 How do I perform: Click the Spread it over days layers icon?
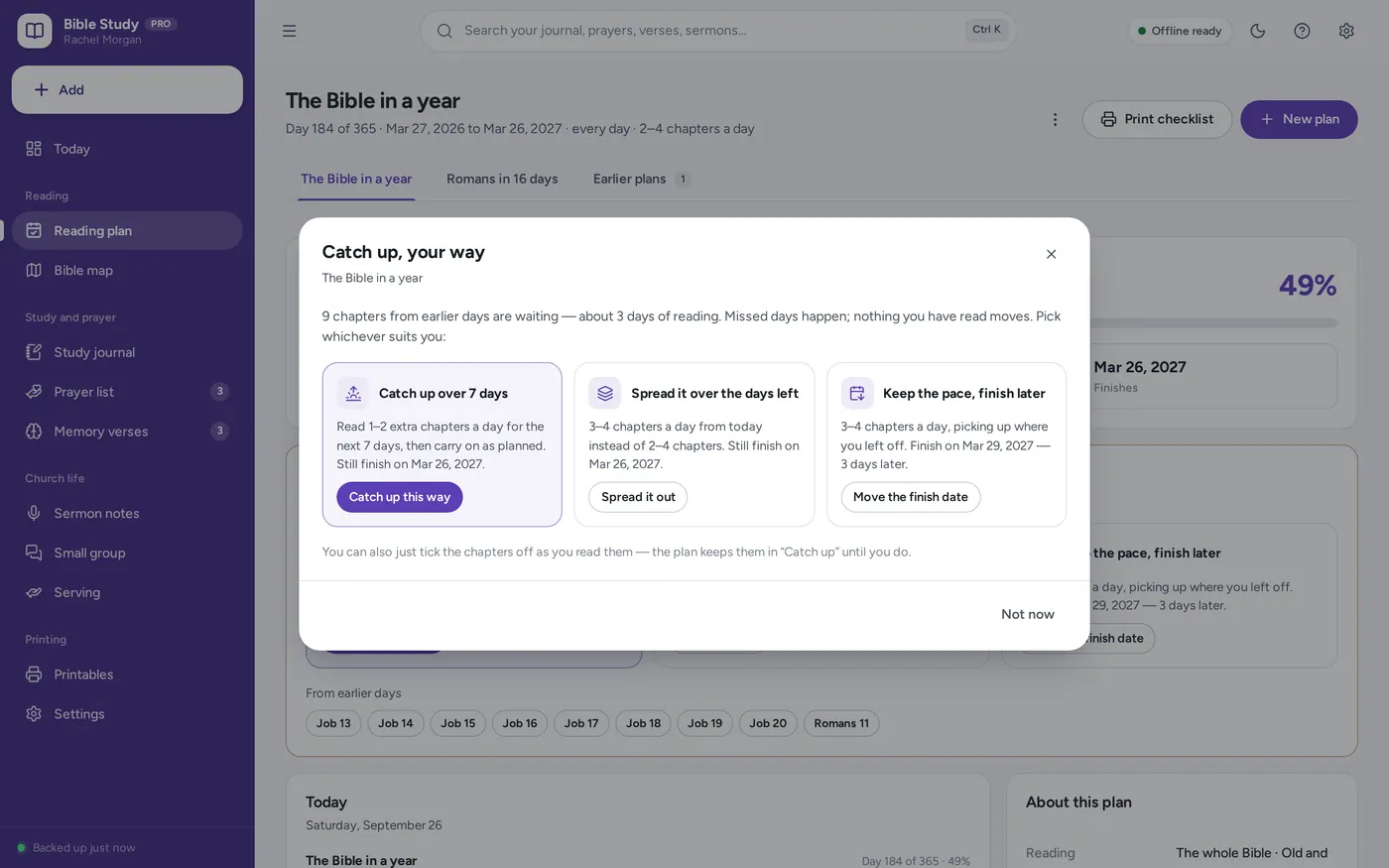(605, 393)
